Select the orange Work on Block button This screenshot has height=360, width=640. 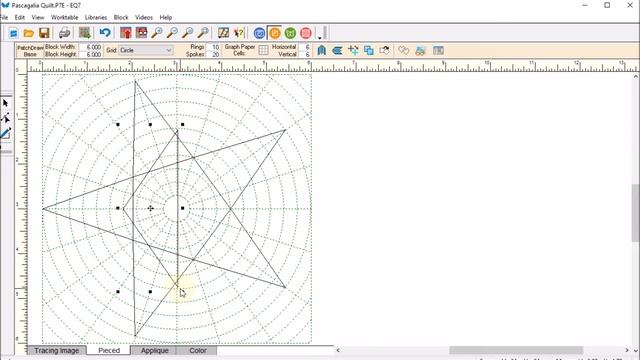point(275,33)
